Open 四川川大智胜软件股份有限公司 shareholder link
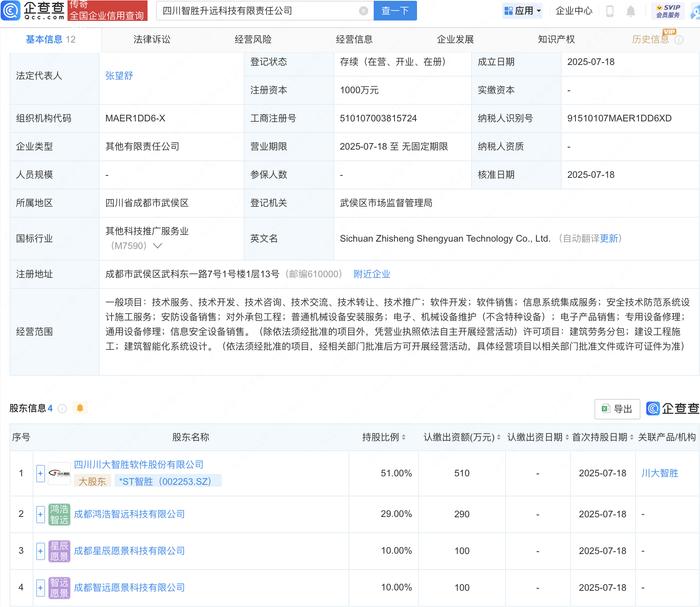This screenshot has height=607, width=700. click(x=138, y=465)
